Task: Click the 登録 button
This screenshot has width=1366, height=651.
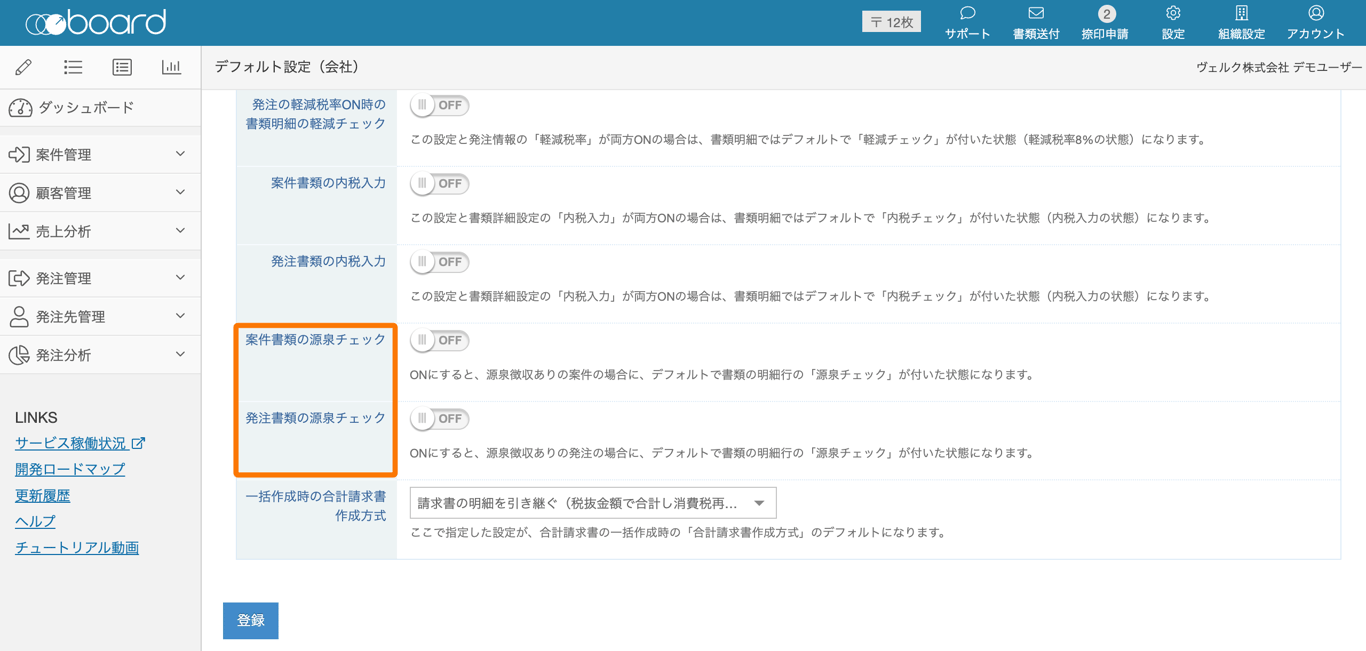Action: tap(250, 620)
